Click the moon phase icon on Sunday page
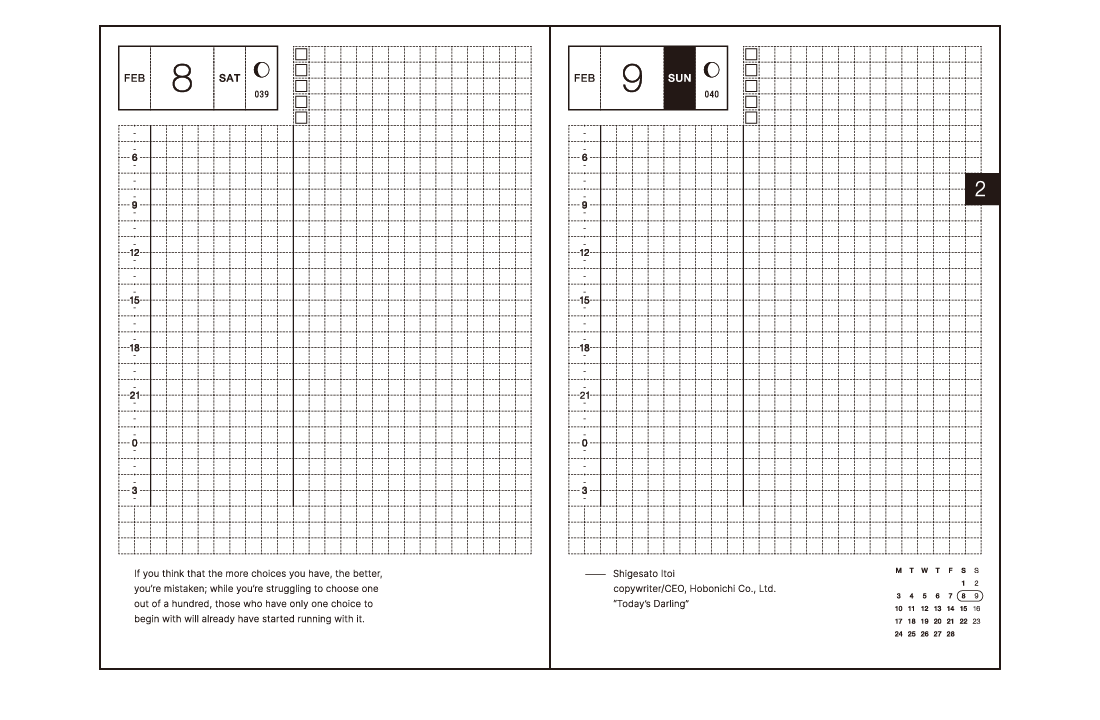Viewport: 1100px width, 720px height. pyautogui.click(x=711, y=70)
